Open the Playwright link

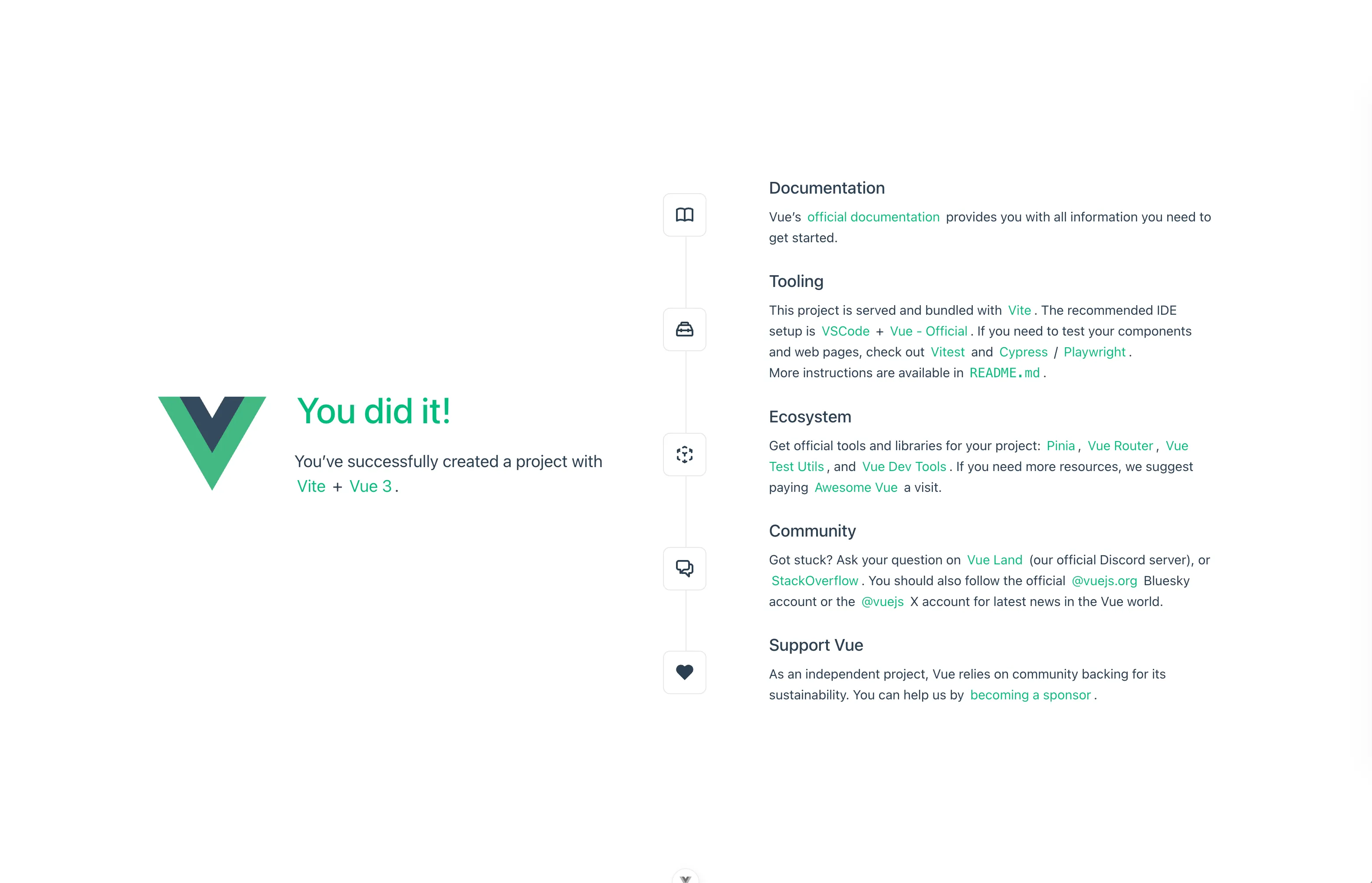(x=1095, y=352)
